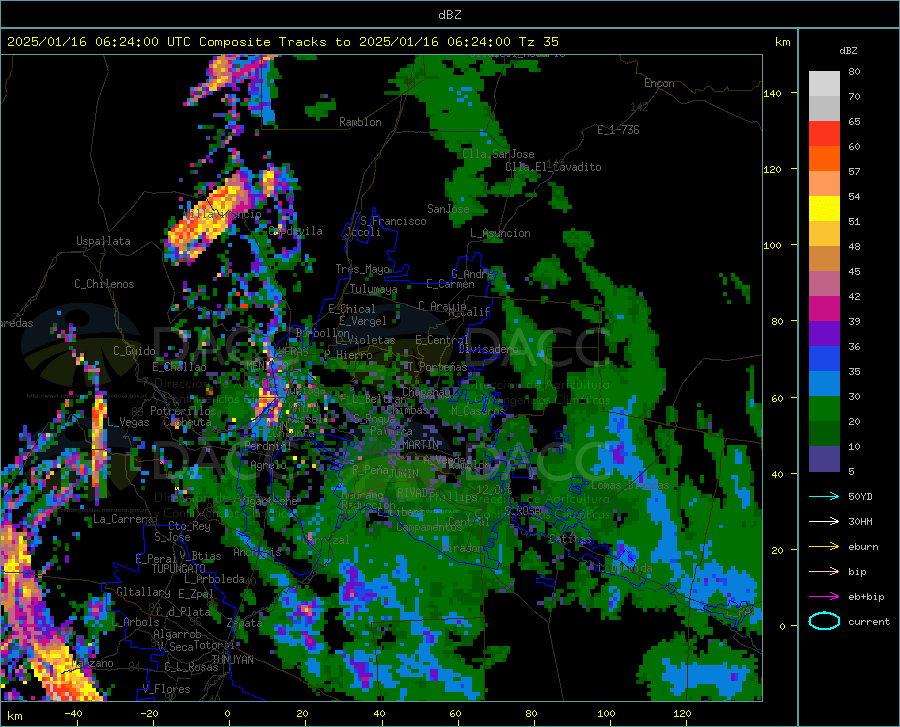Click the C_Guido place label
900x727 pixels.
pos(134,351)
